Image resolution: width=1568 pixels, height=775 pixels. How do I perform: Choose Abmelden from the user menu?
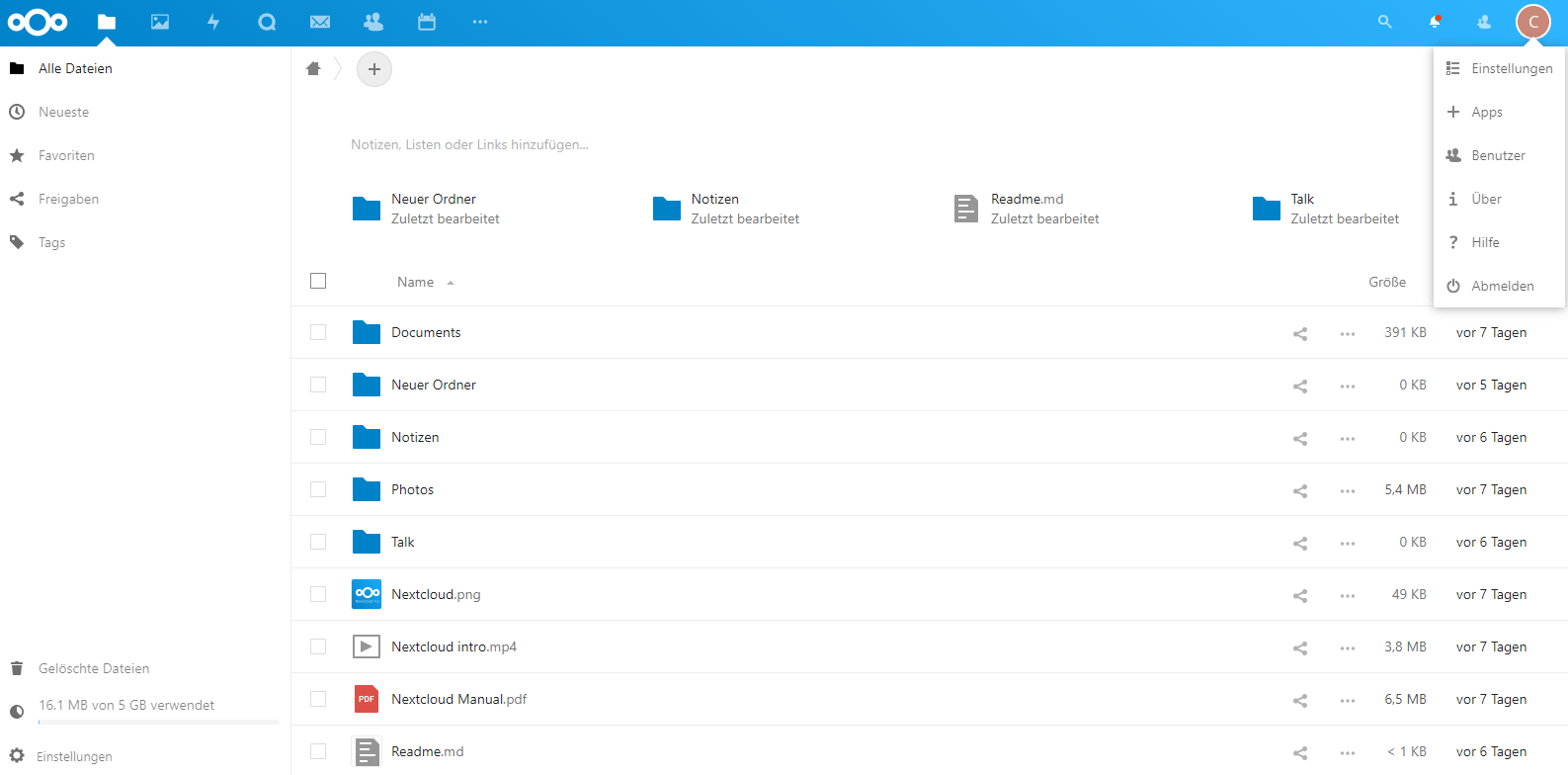coord(1502,286)
